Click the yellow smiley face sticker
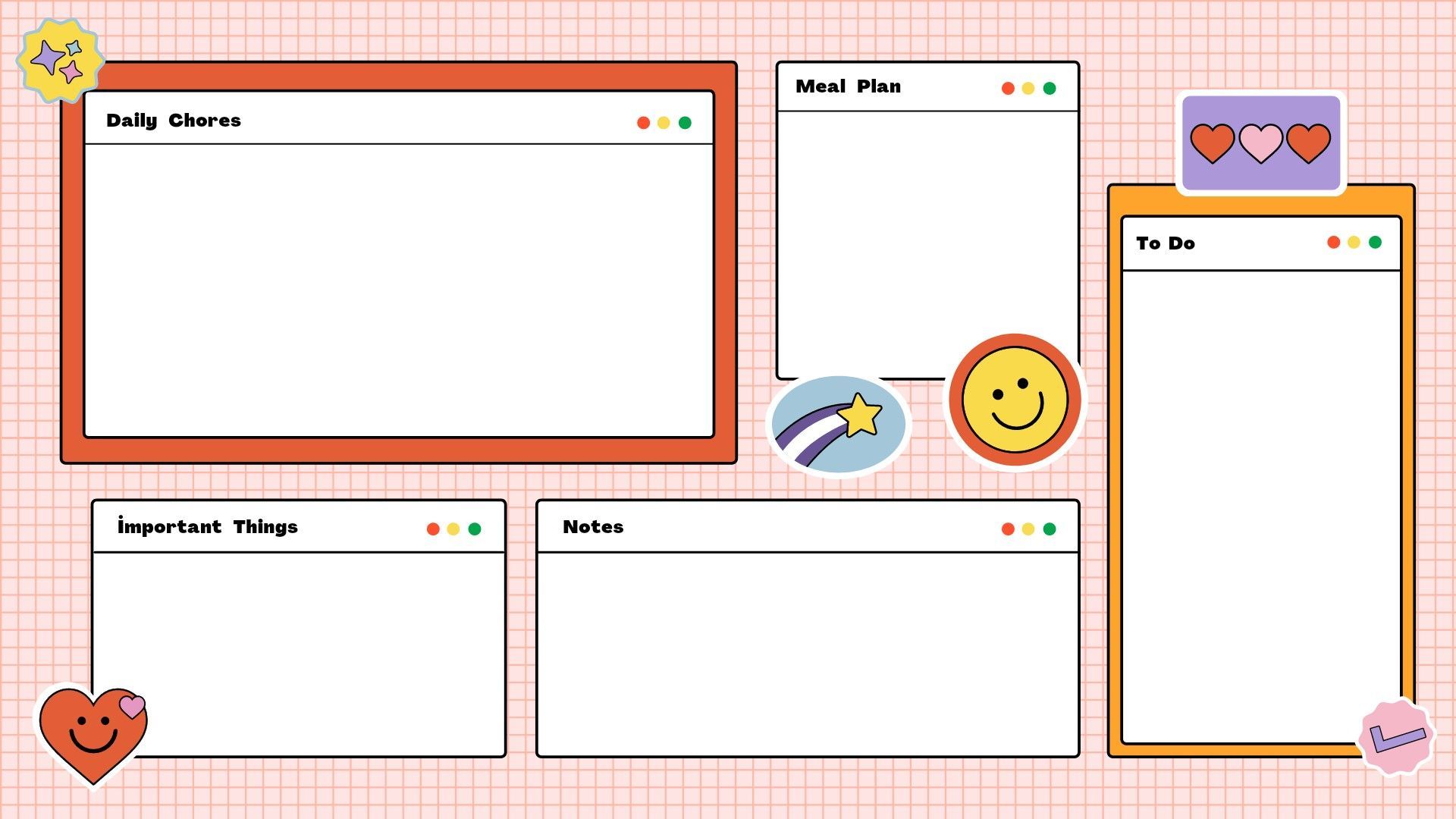This screenshot has height=819, width=1456. [x=1015, y=400]
